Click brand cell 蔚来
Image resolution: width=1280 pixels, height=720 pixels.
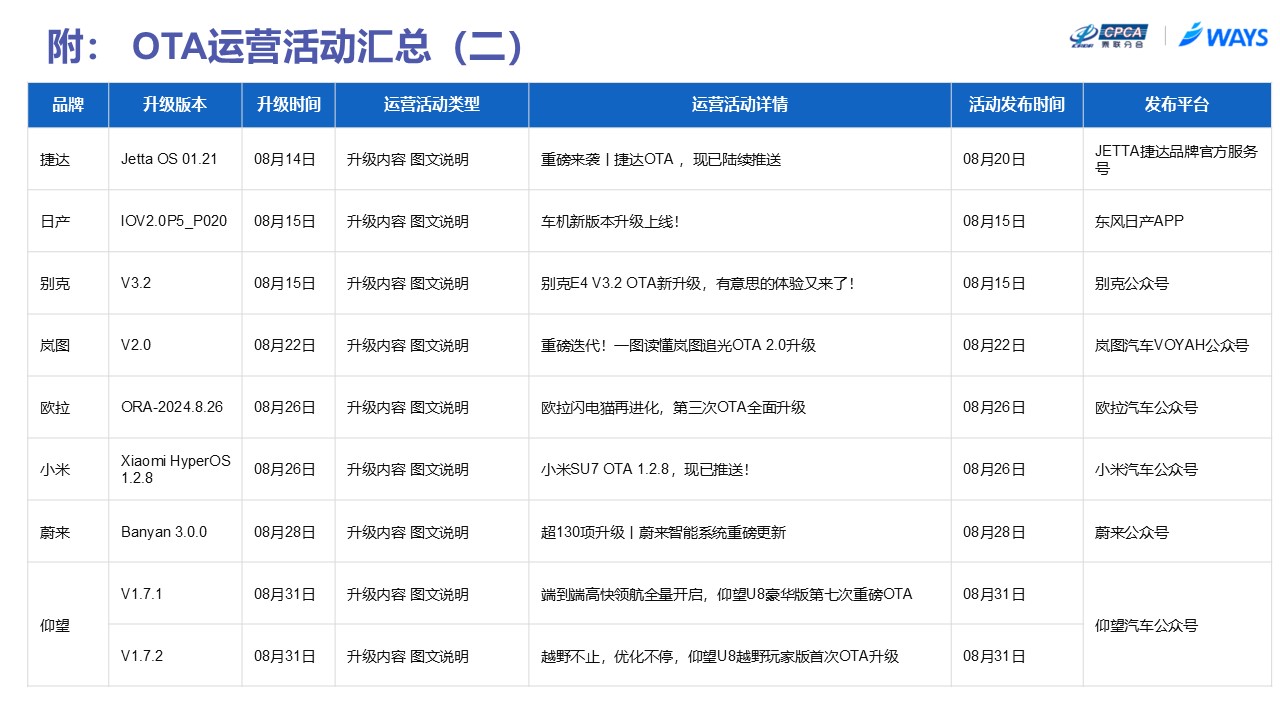(x=55, y=532)
